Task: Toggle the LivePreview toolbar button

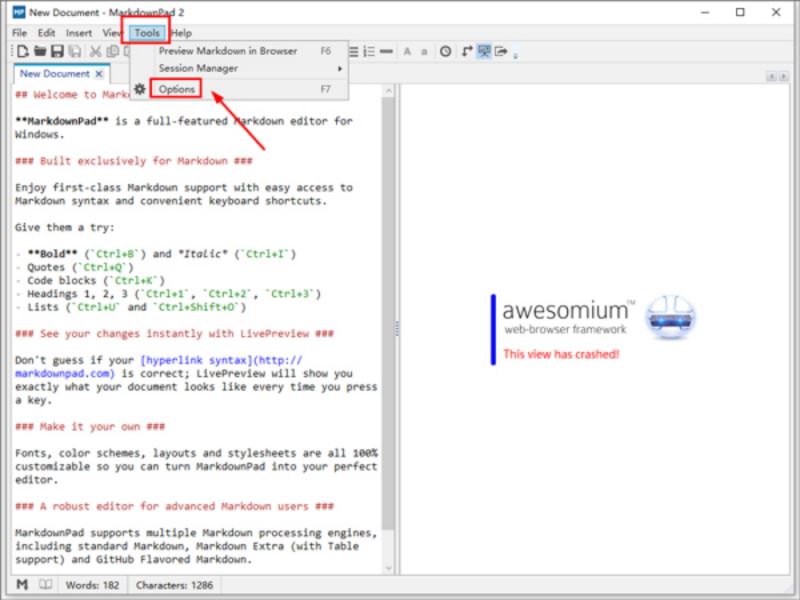Action: click(x=484, y=51)
